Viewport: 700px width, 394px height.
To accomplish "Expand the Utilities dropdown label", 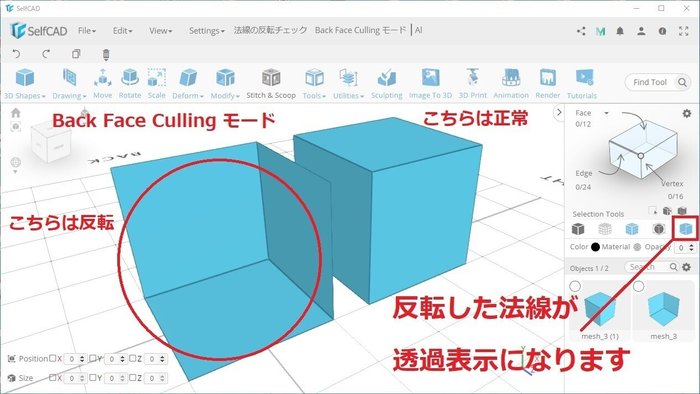I will click(348, 95).
